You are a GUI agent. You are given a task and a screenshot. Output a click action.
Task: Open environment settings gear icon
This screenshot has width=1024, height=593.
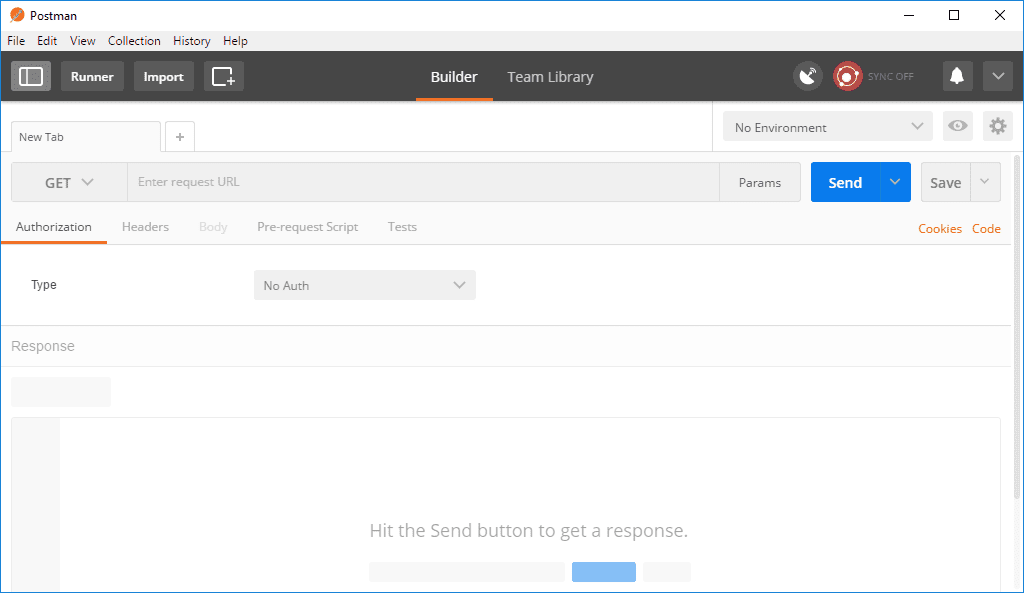pyautogui.click(x=998, y=126)
